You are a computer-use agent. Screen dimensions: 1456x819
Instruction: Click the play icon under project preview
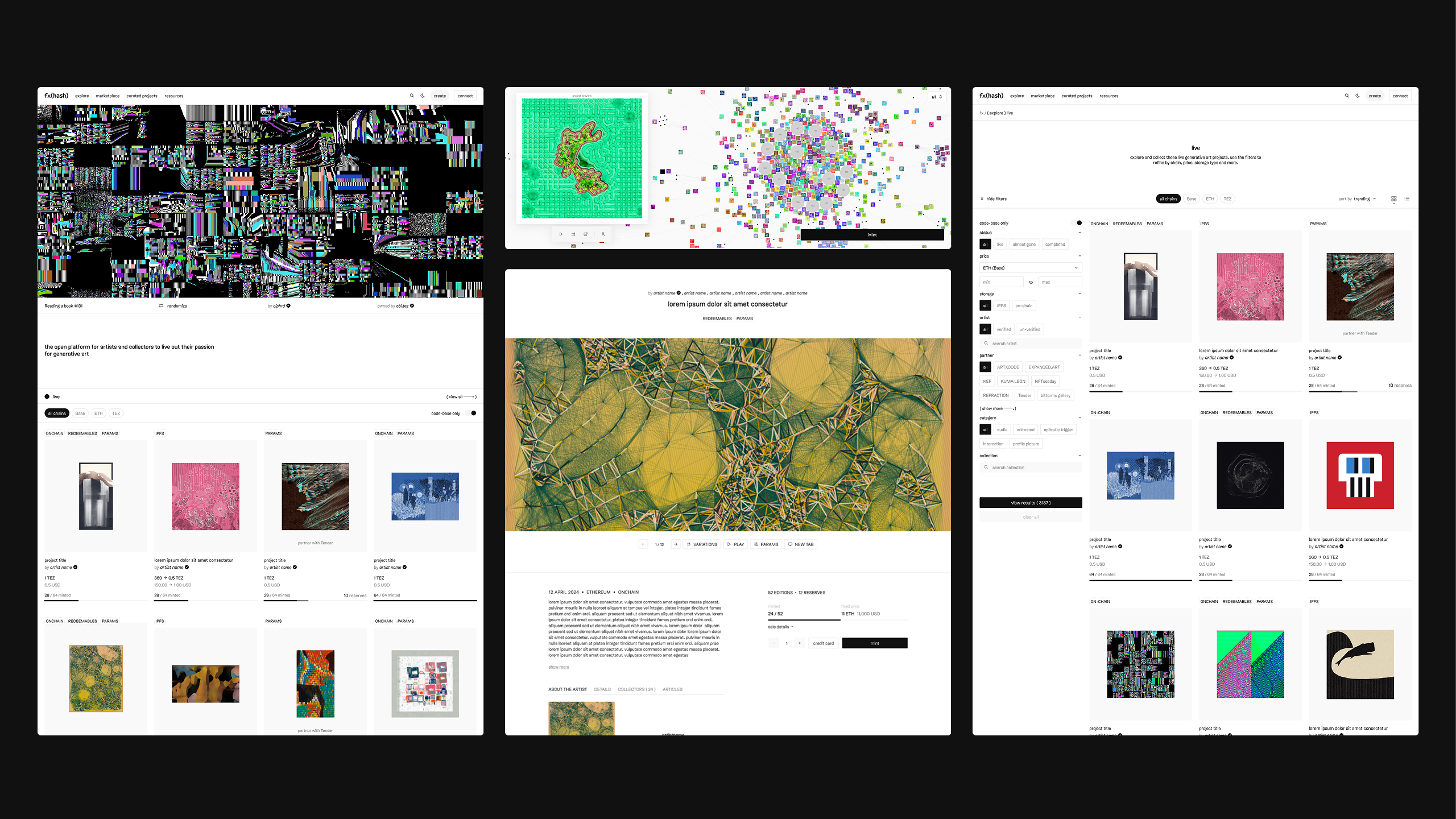pos(561,234)
